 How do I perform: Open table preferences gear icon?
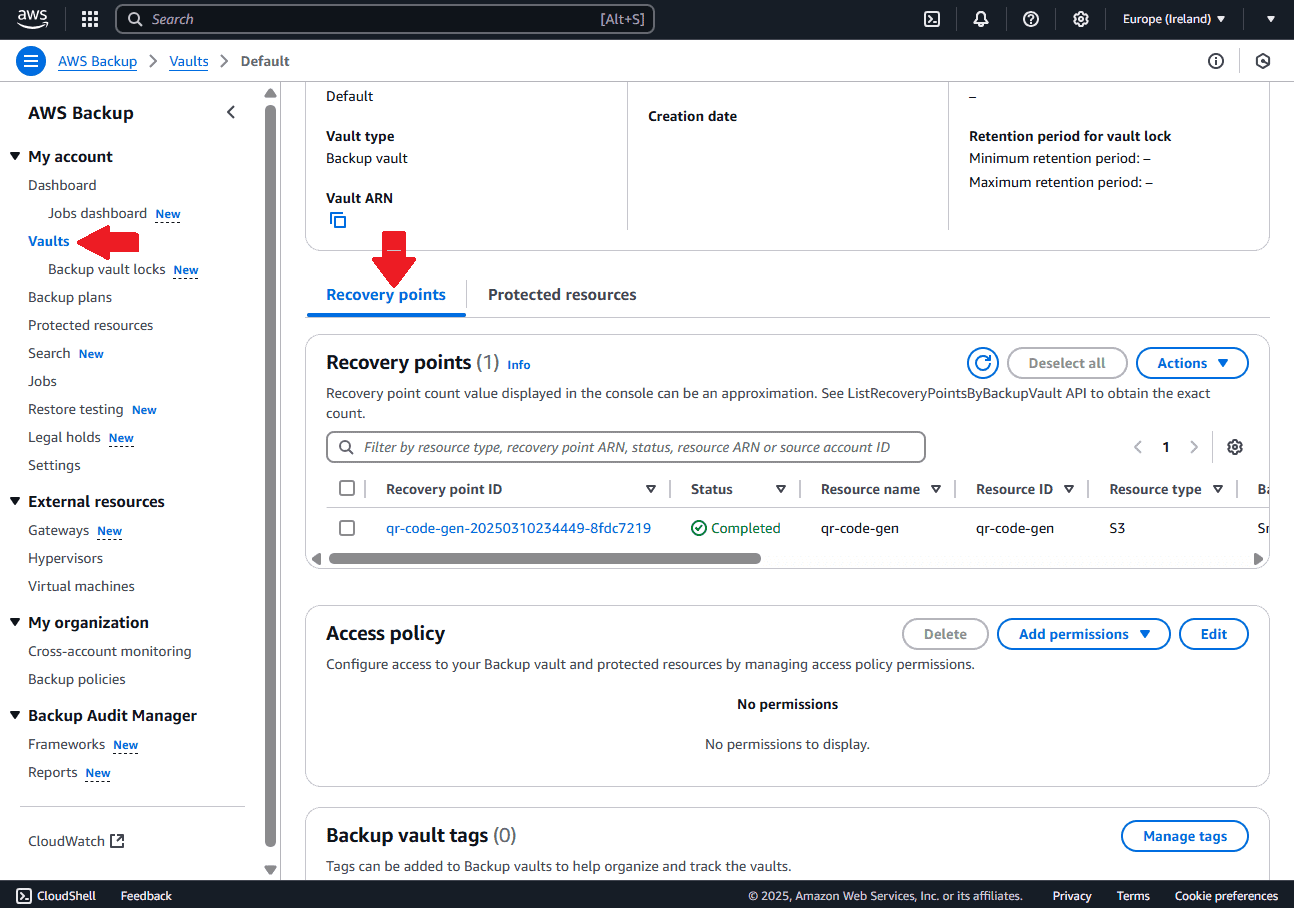tap(1235, 447)
